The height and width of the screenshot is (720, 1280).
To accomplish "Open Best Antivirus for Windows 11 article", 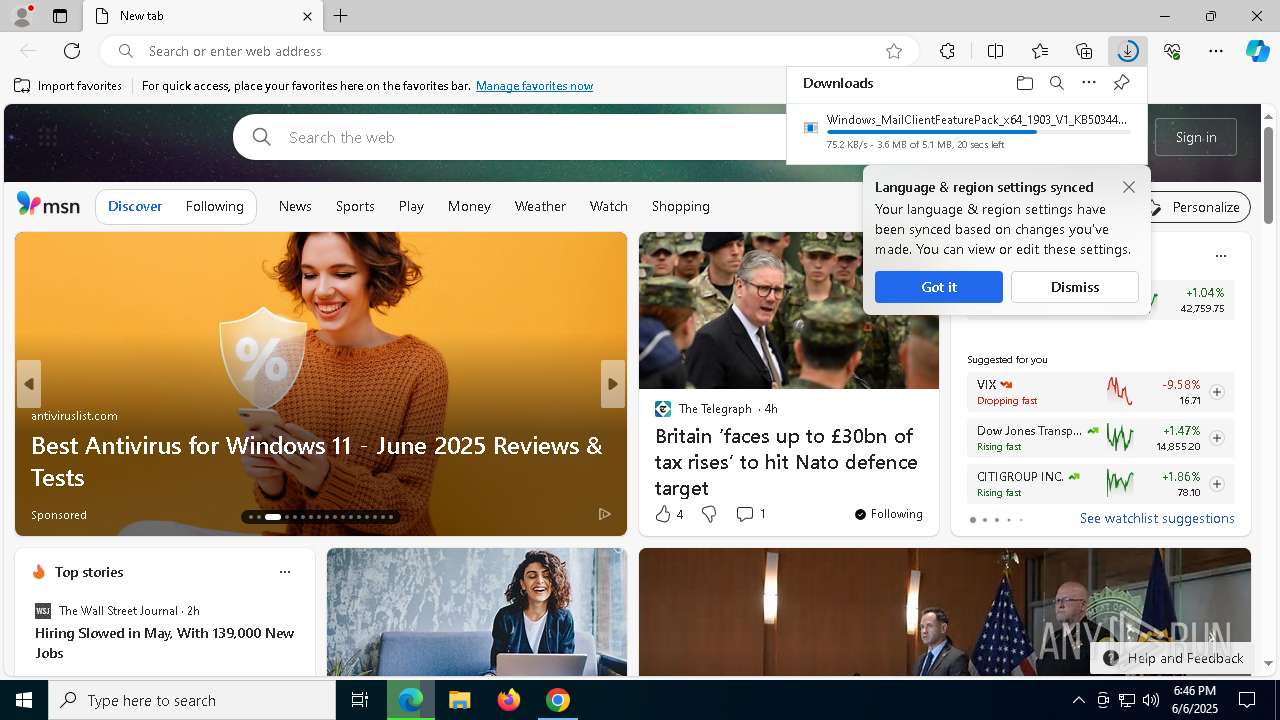I will (x=317, y=461).
